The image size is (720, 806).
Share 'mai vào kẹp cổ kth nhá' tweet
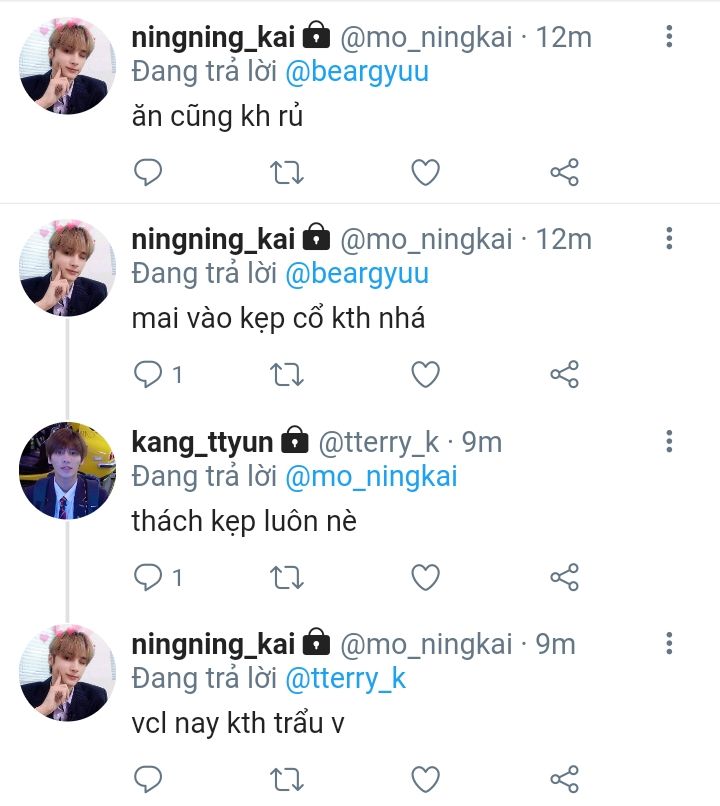tap(565, 375)
